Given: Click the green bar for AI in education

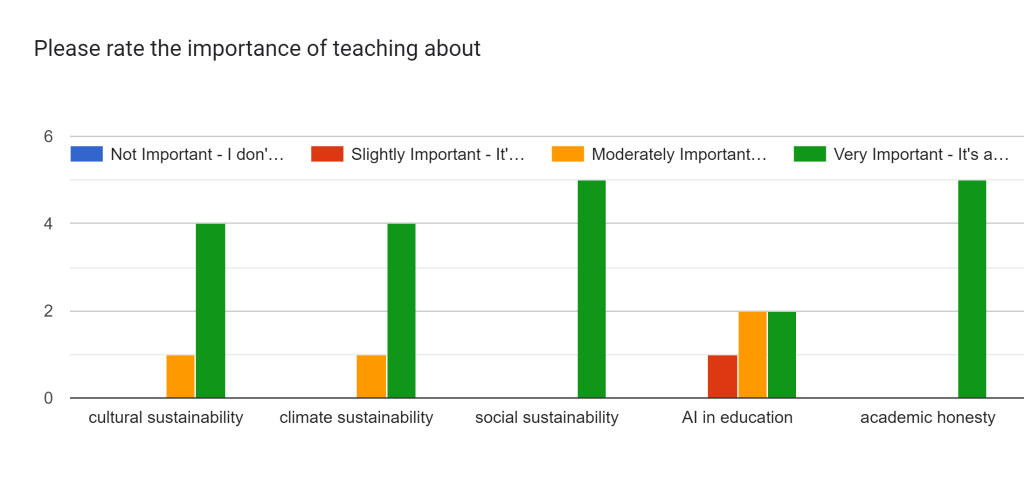Looking at the screenshot, I should pos(782,355).
